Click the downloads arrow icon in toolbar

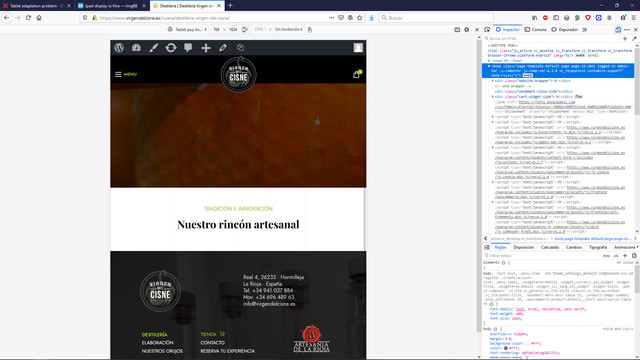tap(371, 18)
